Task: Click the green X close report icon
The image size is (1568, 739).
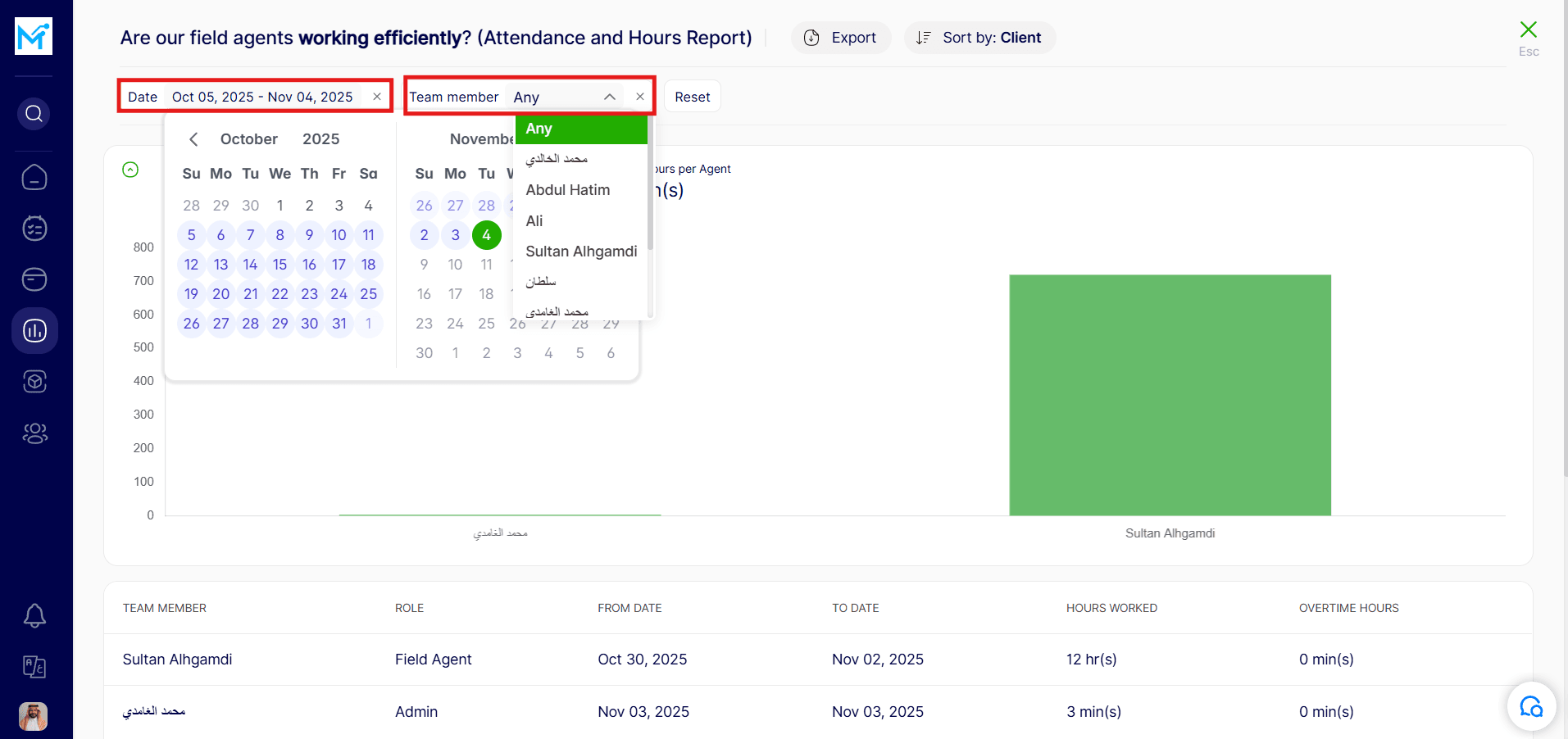Action: (x=1528, y=30)
